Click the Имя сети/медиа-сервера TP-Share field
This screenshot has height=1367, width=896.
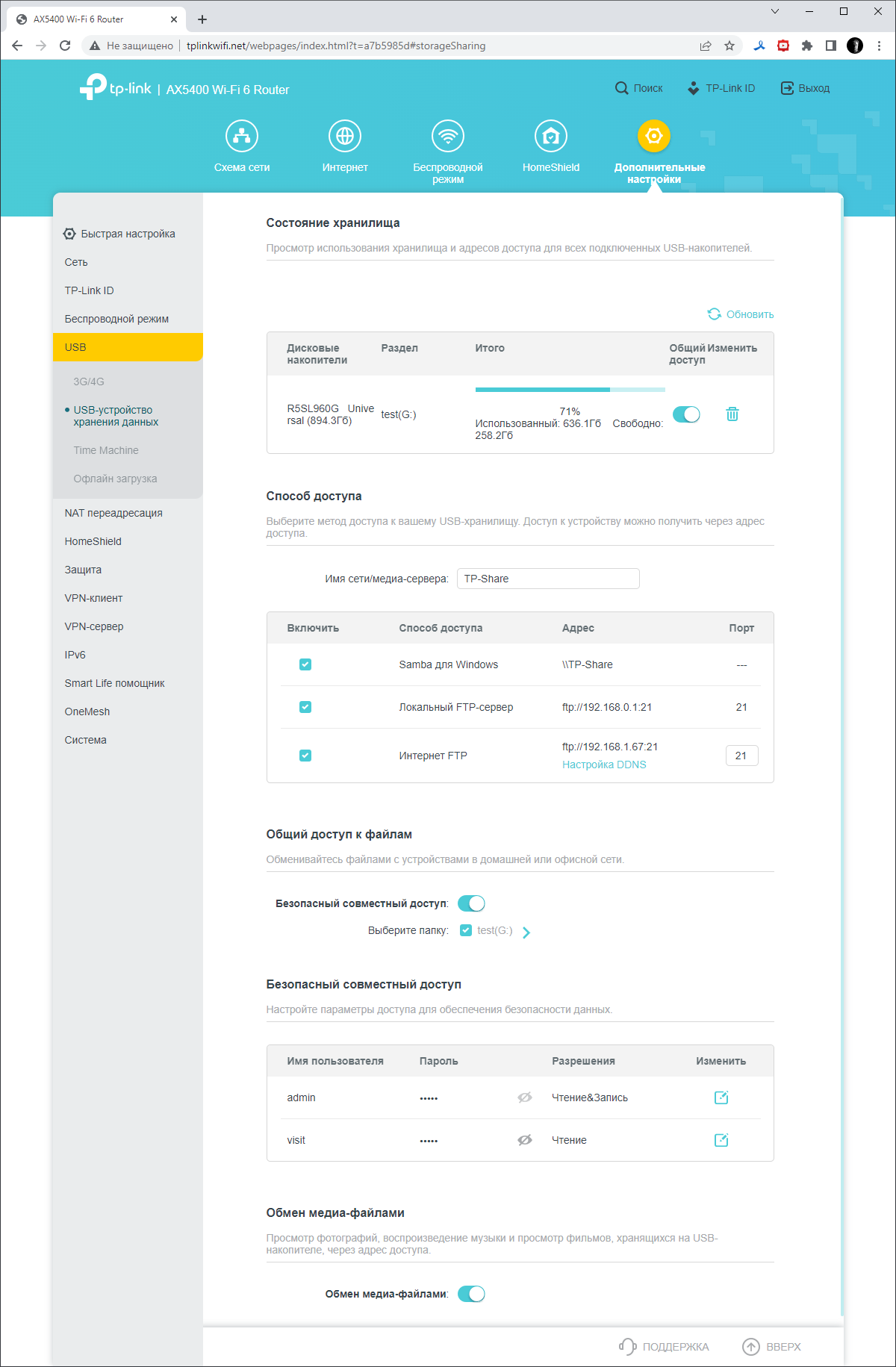(548, 579)
